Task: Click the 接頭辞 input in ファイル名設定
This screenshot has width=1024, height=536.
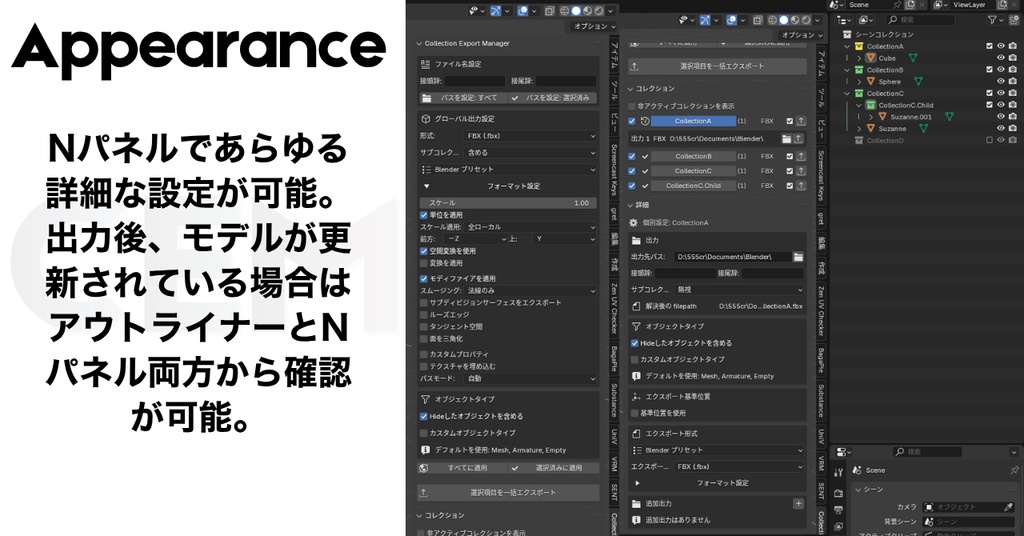Action: tap(474, 81)
